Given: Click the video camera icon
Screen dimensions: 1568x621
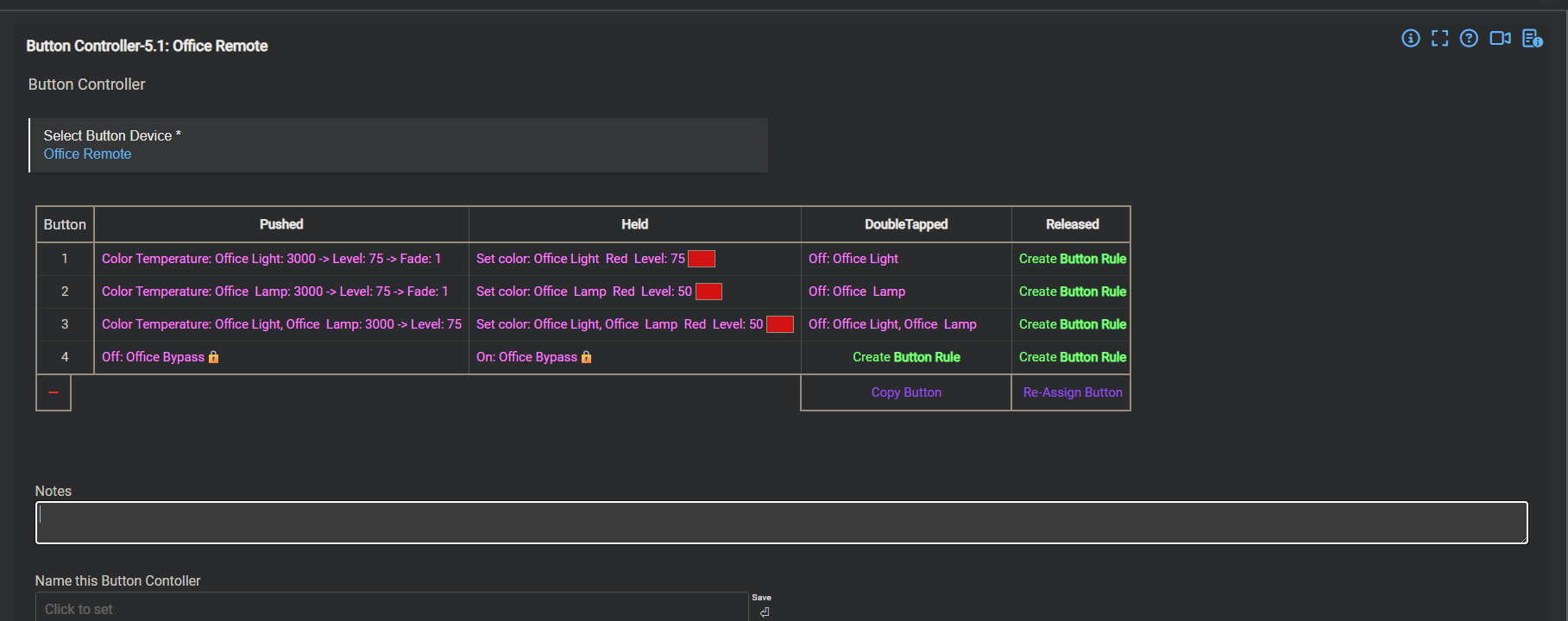Looking at the screenshot, I should click(x=1500, y=38).
